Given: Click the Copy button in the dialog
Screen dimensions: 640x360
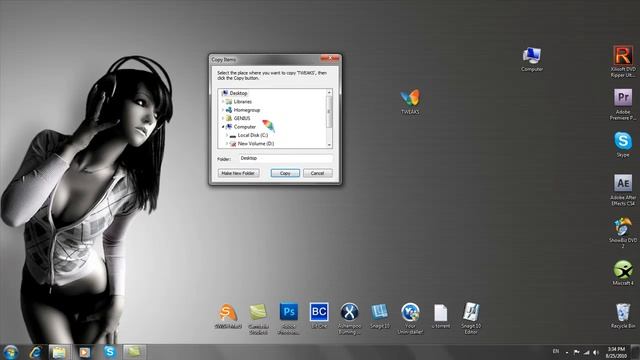Looking at the screenshot, I should [x=285, y=173].
